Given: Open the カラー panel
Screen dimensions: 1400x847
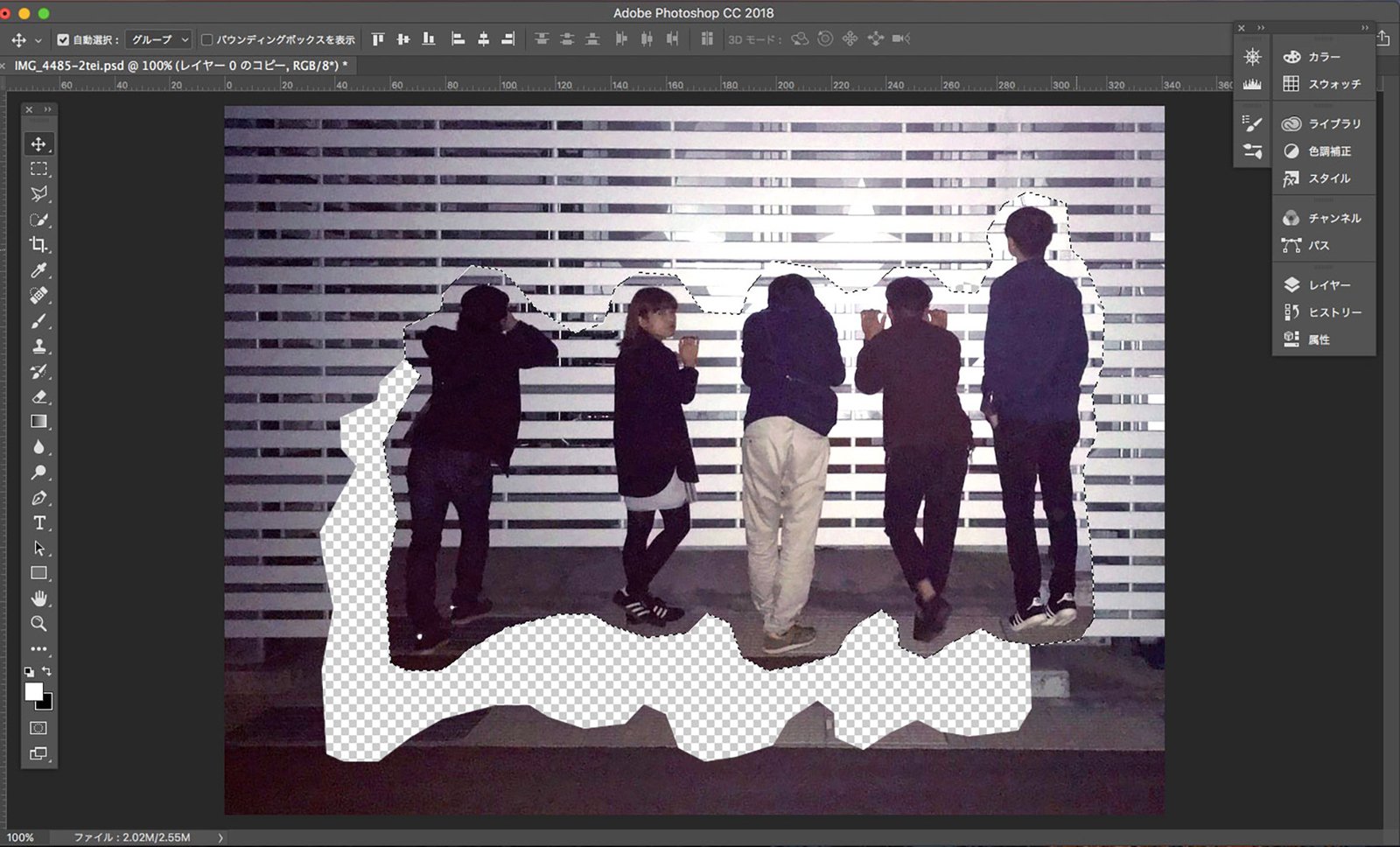Looking at the screenshot, I should 1324,57.
